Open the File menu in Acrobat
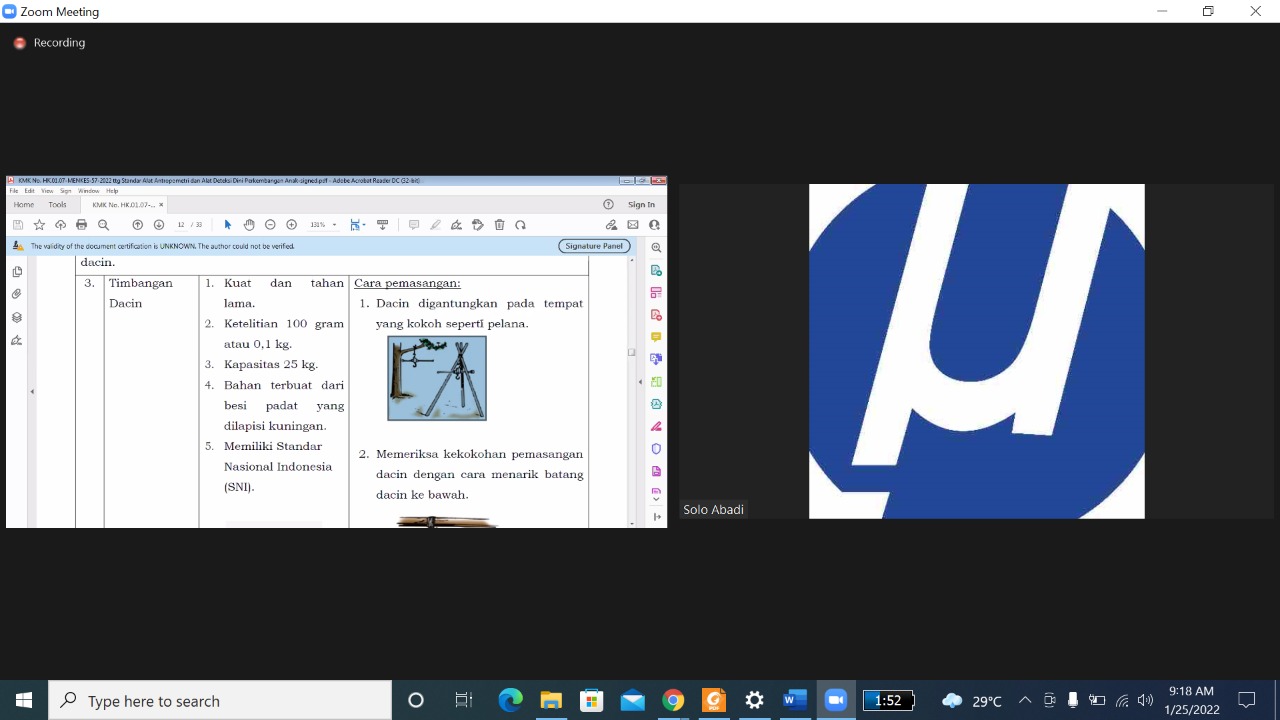 click(15, 190)
